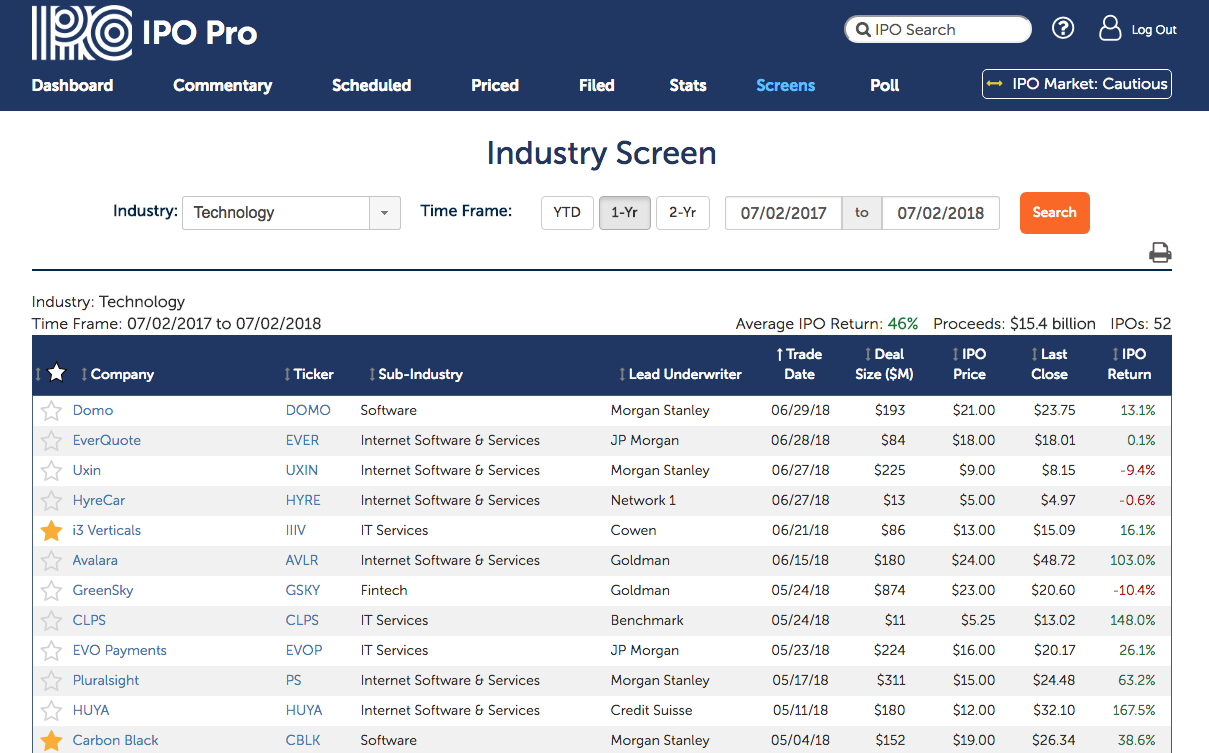Image resolution: width=1209 pixels, height=753 pixels.
Task: Unstar i3 Verticals from watchlist
Action: pyautogui.click(x=51, y=530)
